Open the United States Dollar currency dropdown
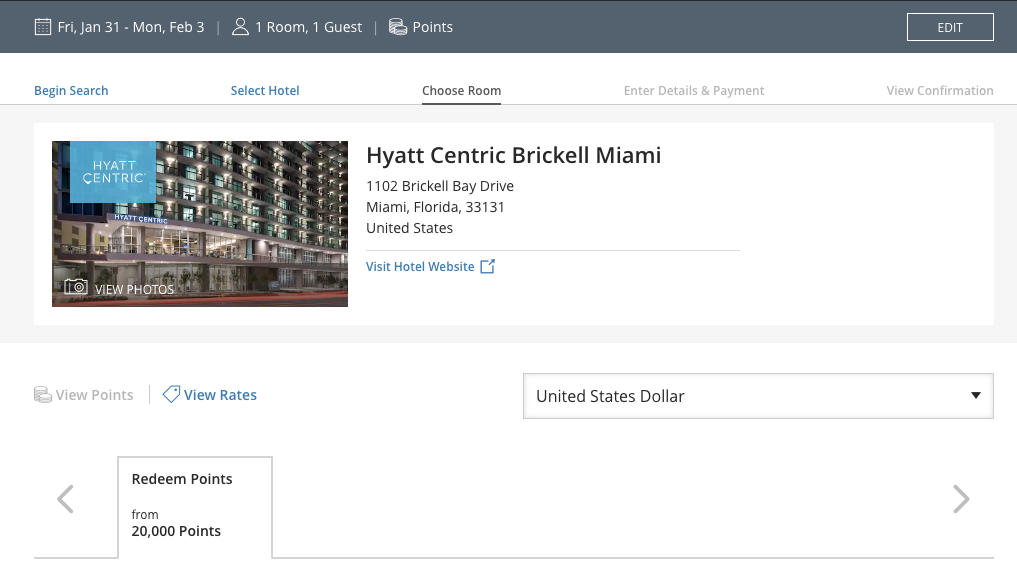The image size is (1017, 576). (758, 396)
